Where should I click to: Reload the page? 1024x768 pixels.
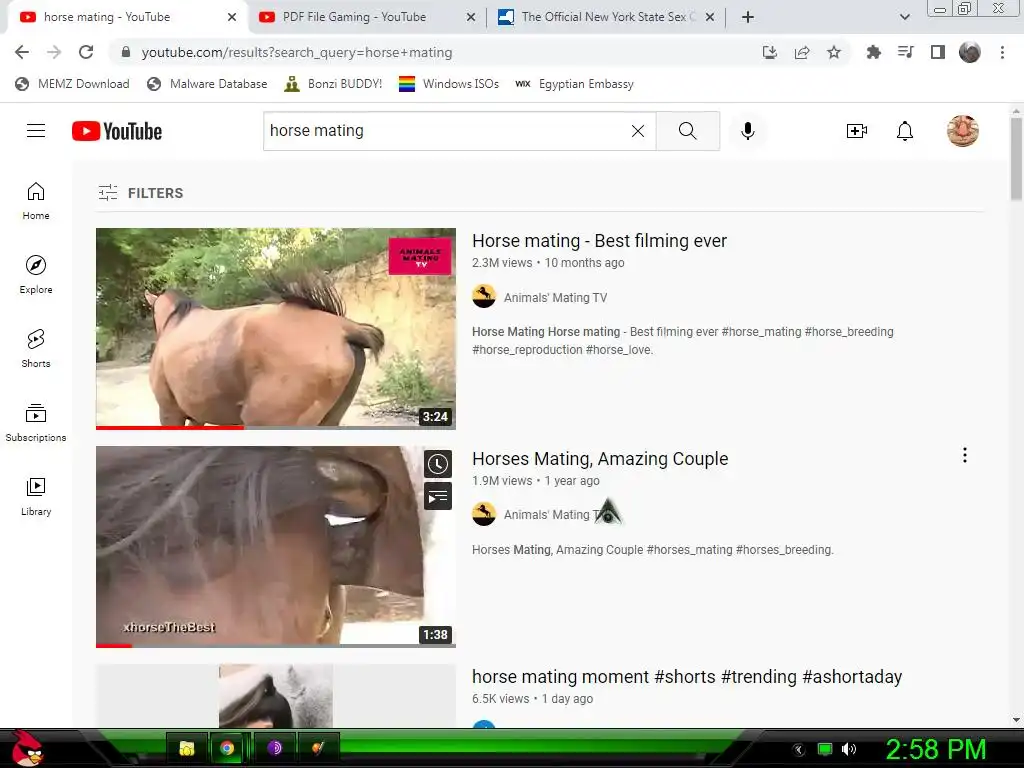[x=86, y=52]
